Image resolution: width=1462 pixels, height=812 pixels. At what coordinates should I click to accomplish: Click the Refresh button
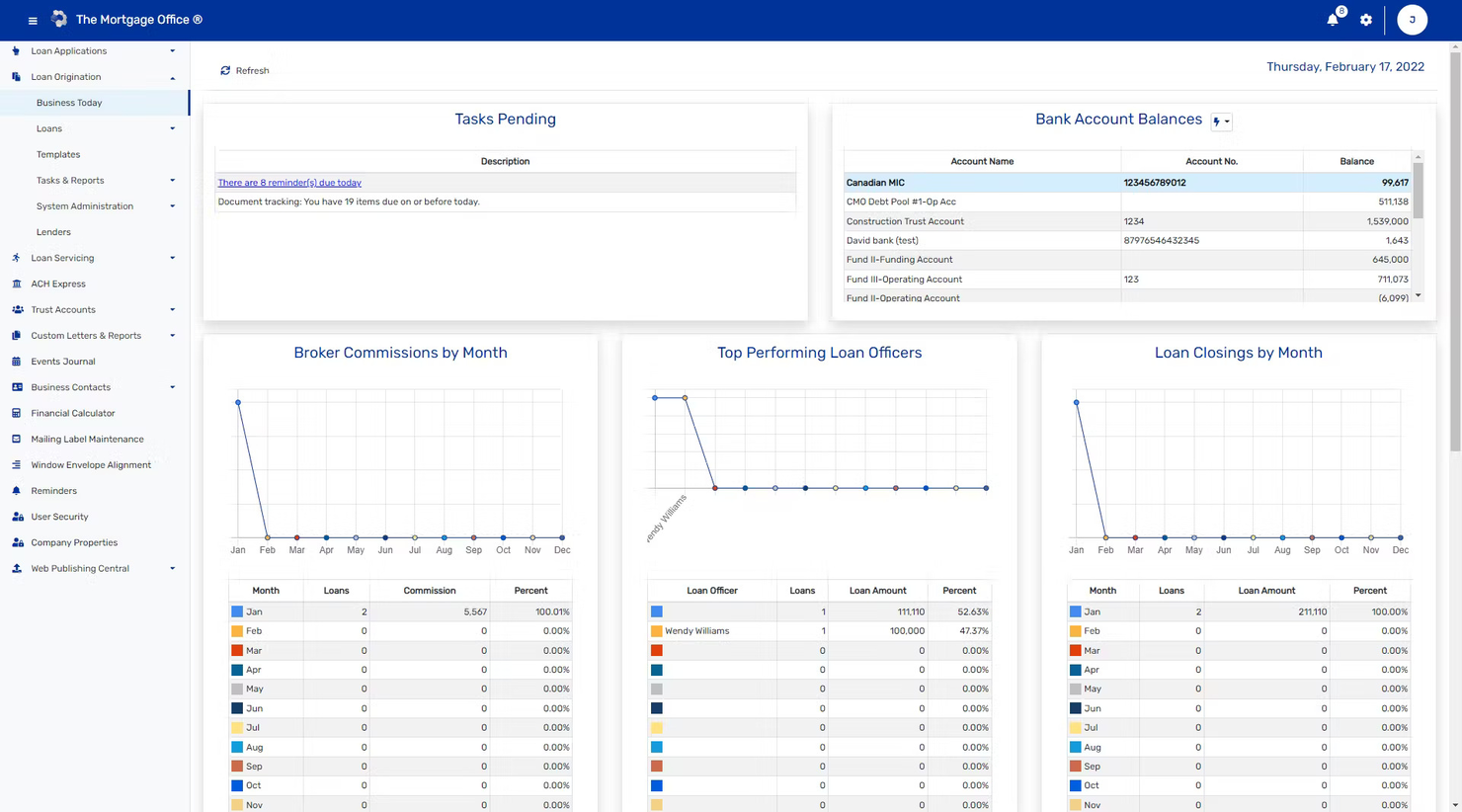[x=244, y=70]
